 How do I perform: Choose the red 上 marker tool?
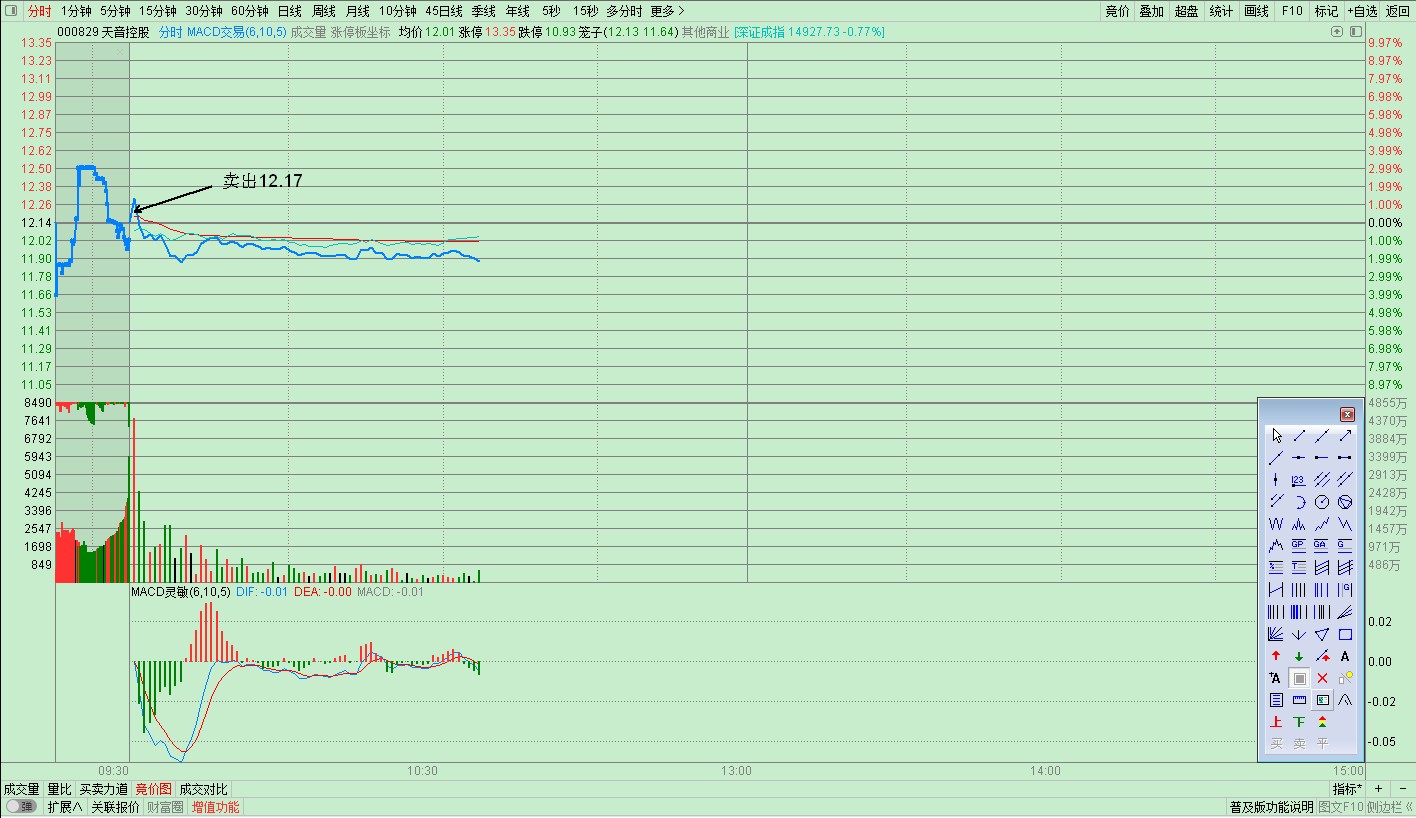click(1276, 722)
